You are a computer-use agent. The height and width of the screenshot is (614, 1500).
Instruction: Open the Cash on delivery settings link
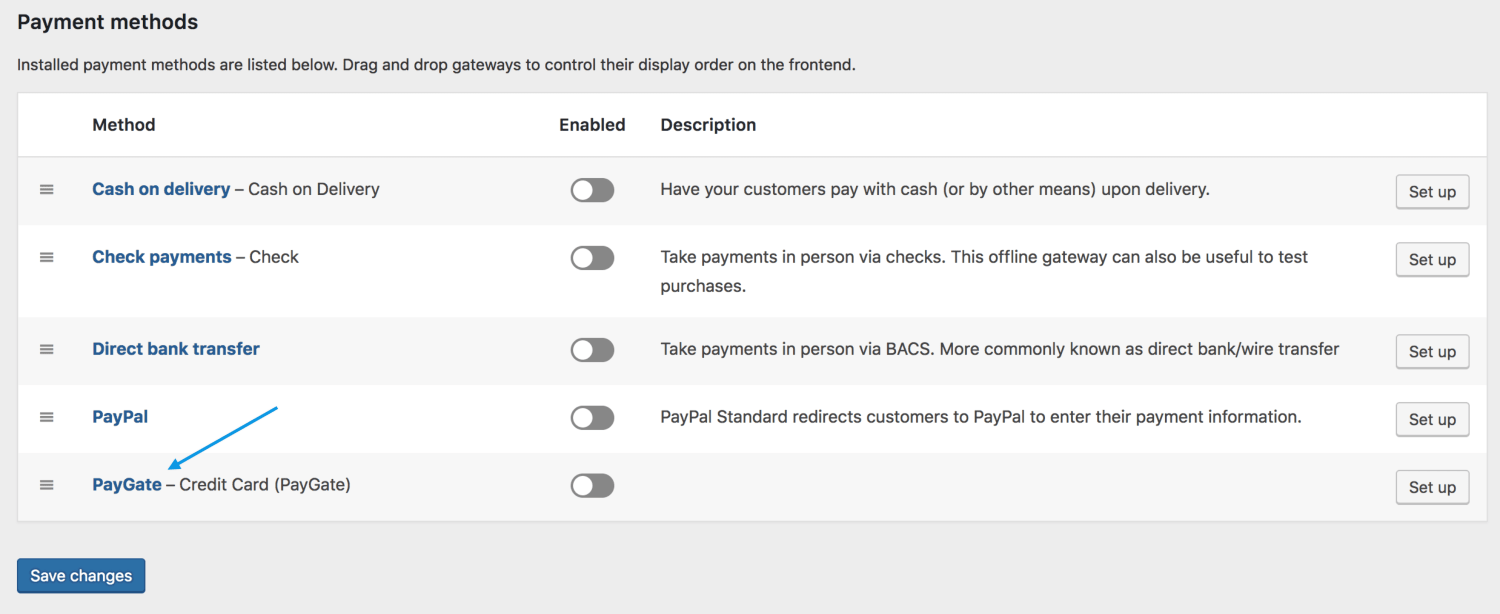point(161,188)
